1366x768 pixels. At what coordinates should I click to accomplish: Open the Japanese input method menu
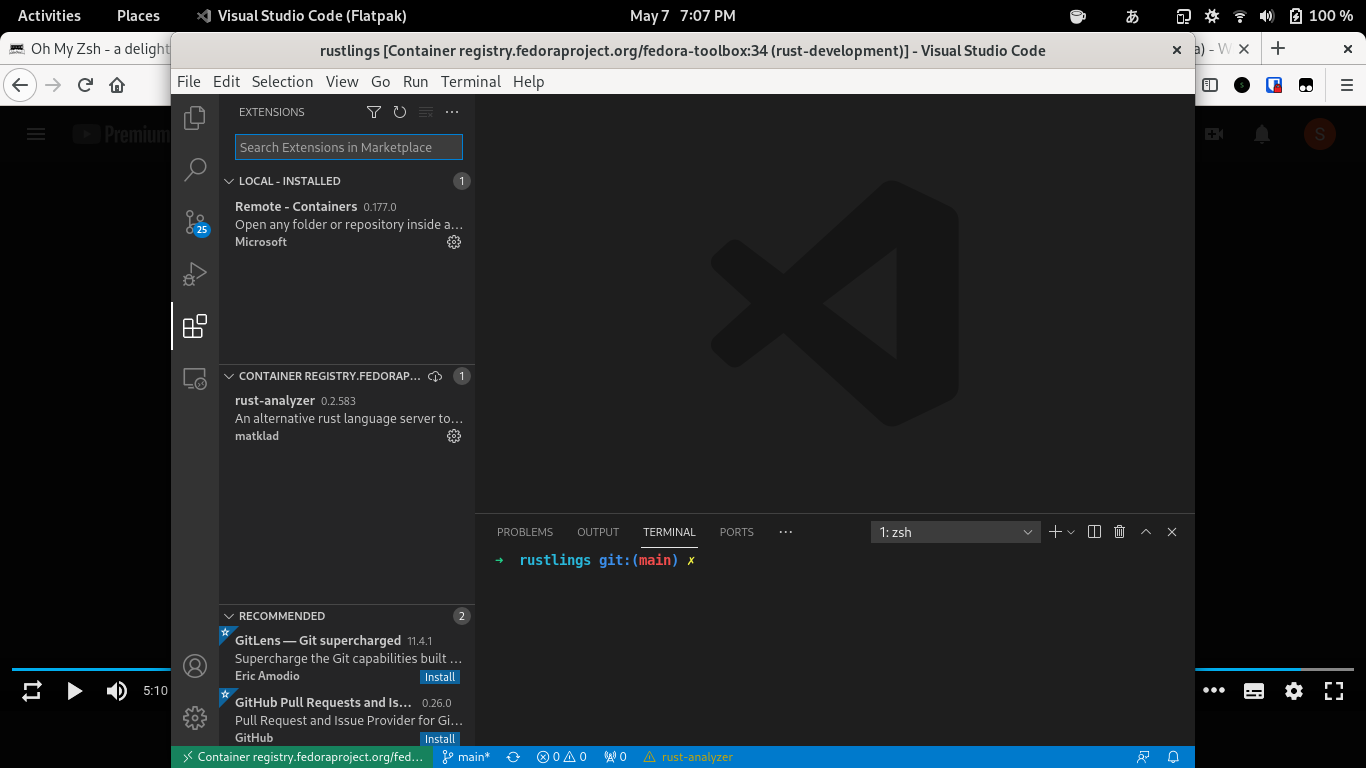pos(1133,16)
